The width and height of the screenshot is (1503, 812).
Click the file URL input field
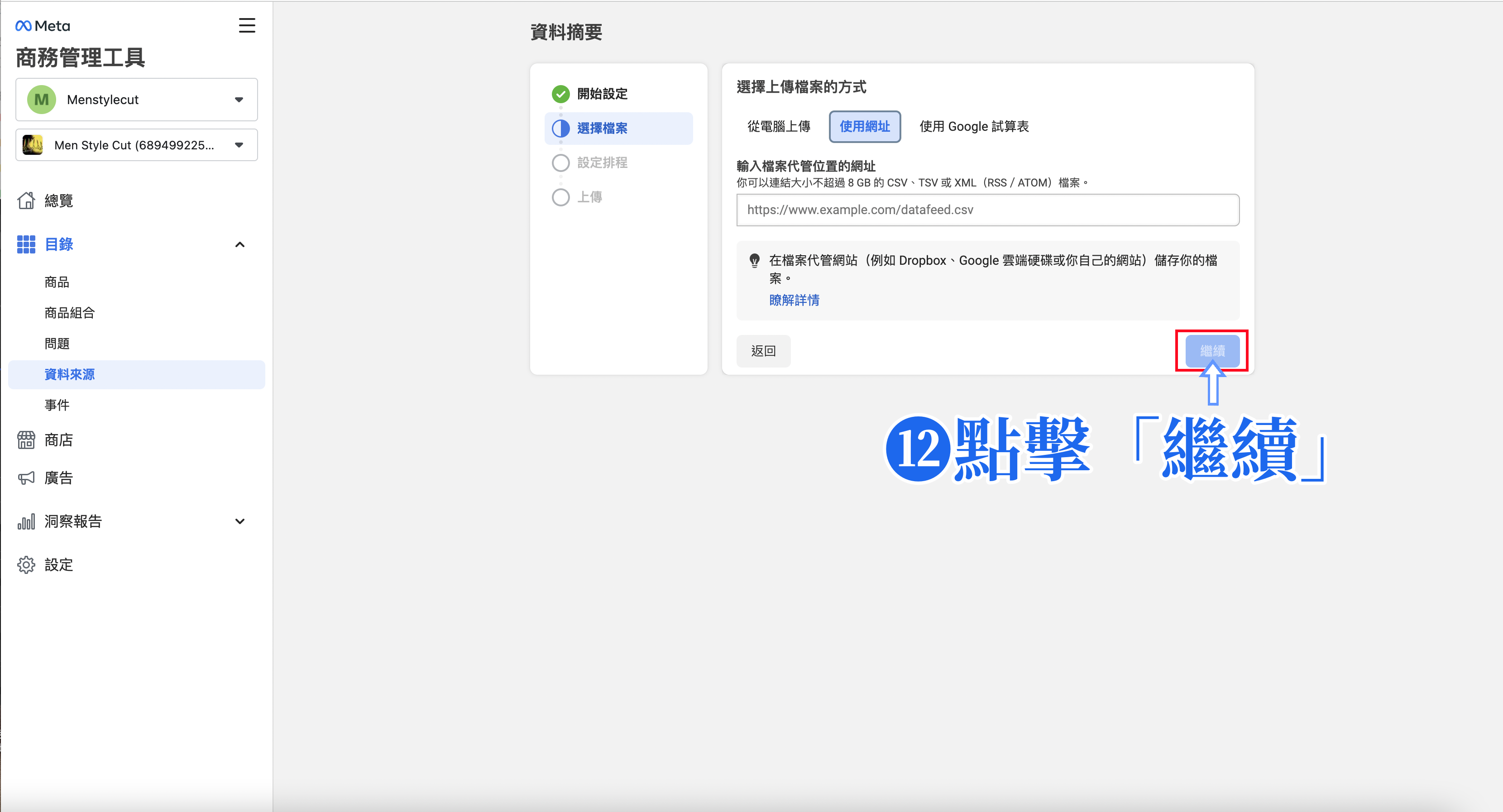coord(988,210)
